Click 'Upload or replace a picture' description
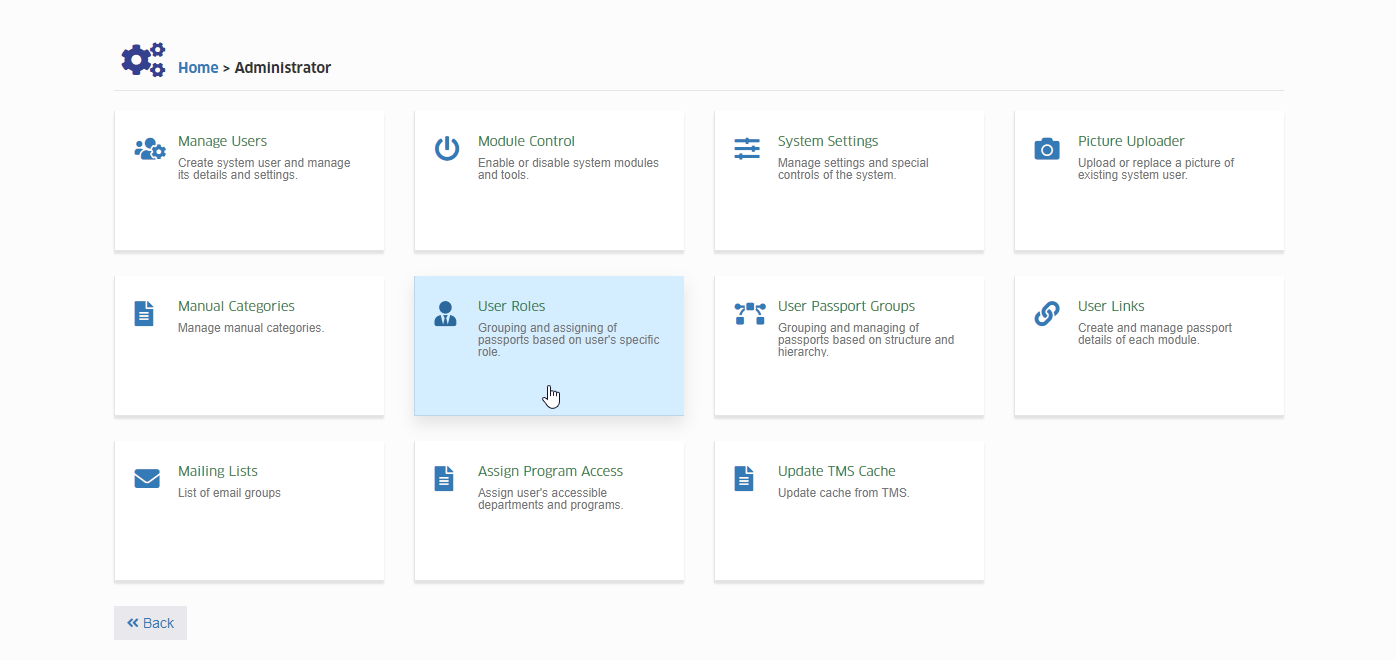 1156,169
